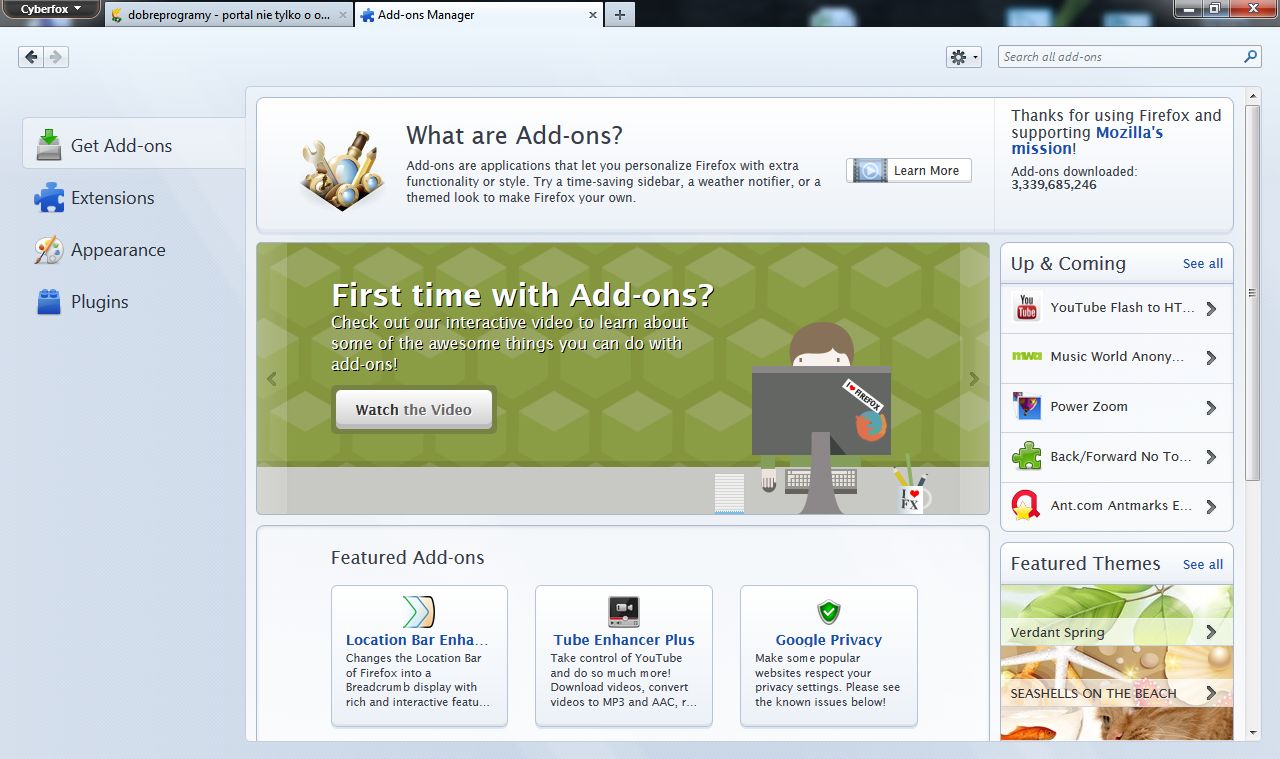Click the vertical scrollbar thumb
The height and width of the screenshot is (759, 1280).
[1253, 293]
